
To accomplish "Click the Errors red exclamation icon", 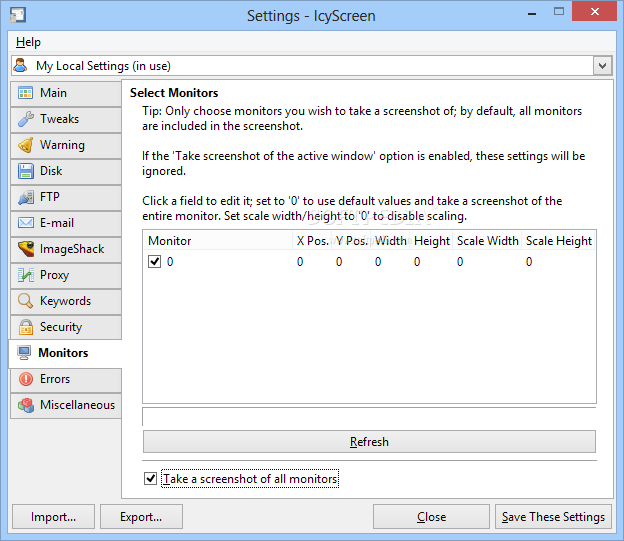I will [x=25, y=379].
